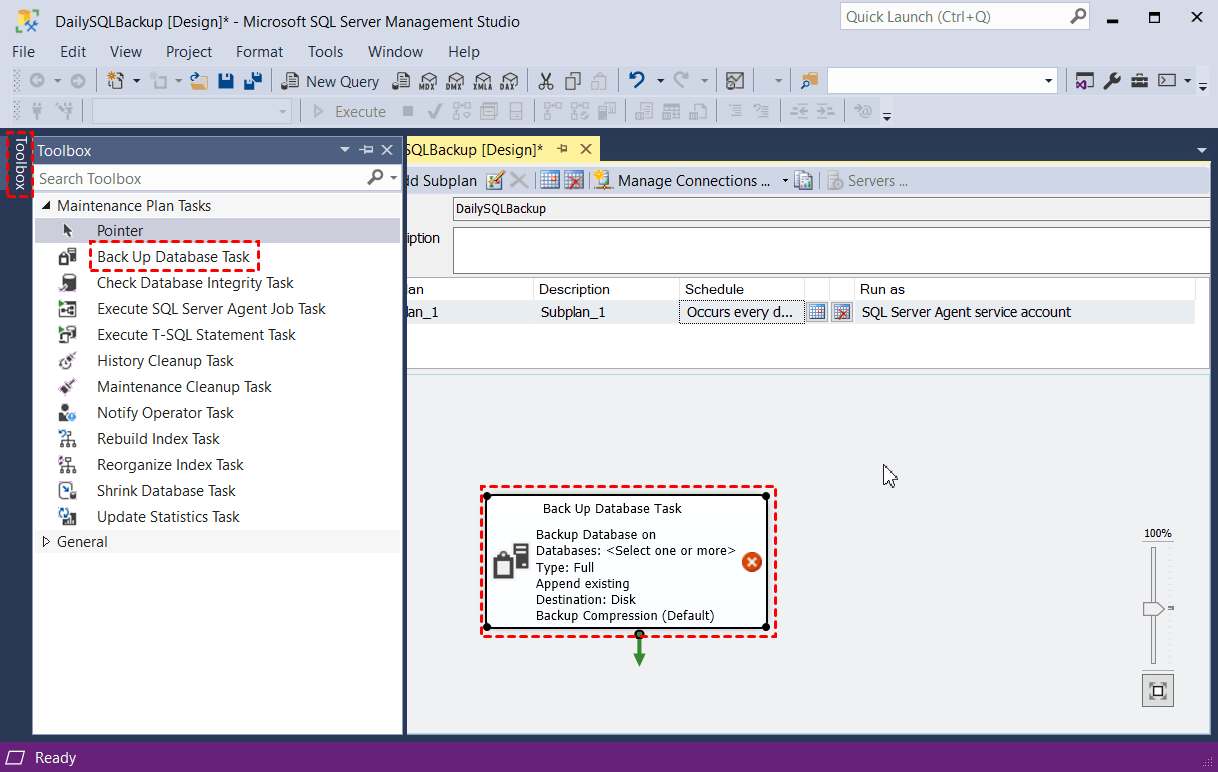Toggle Toolbox auto-hide pin
The height and width of the screenshot is (772, 1218).
click(x=367, y=150)
